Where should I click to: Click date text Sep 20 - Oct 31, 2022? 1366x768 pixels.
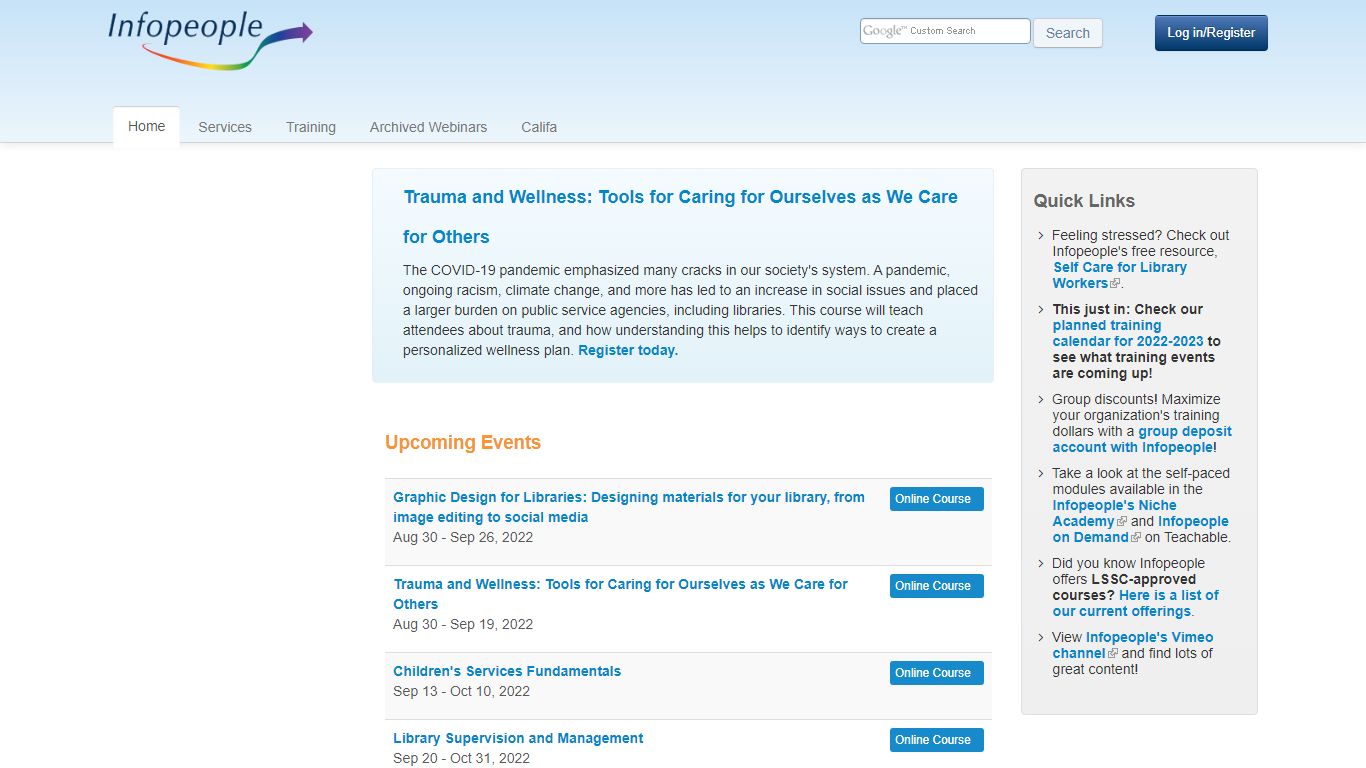[x=461, y=758]
